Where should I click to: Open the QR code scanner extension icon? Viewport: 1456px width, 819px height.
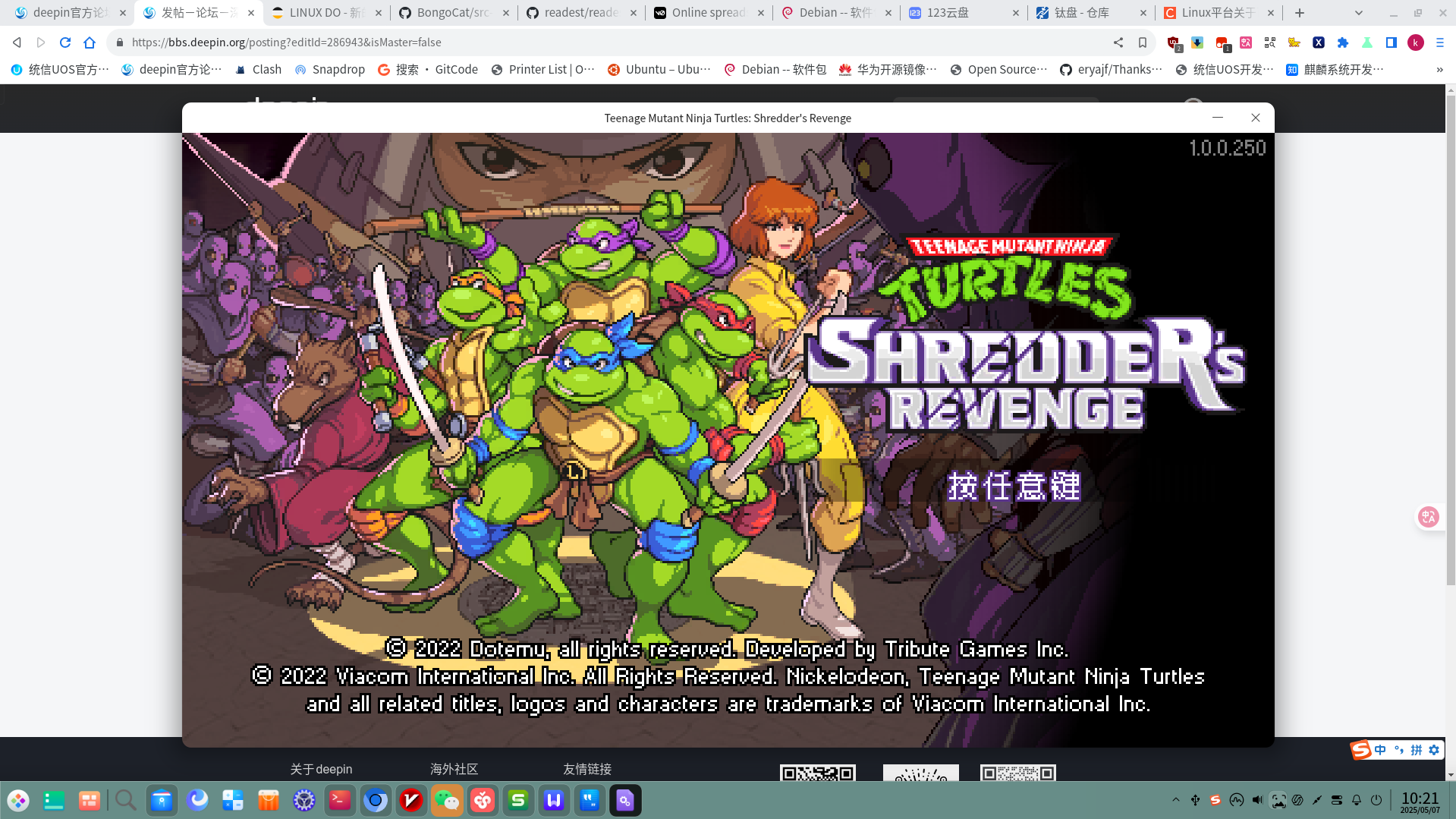pos(1270,43)
